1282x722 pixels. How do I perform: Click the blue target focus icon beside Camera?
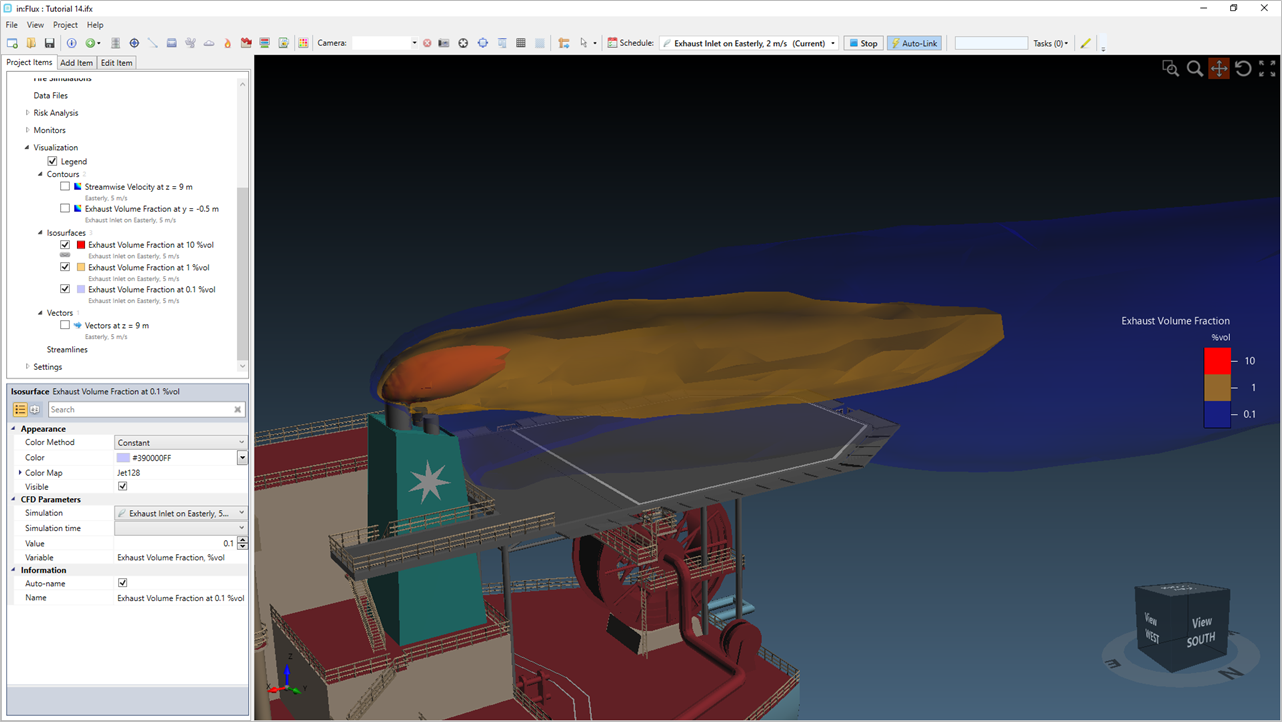pyautogui.click(x=483, y=43)
